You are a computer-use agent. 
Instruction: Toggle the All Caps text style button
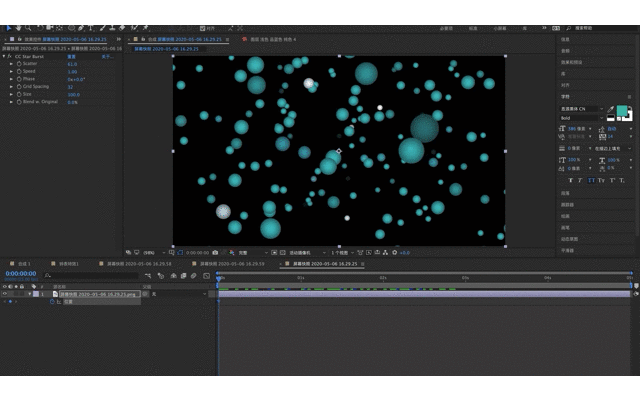(591, 180)
